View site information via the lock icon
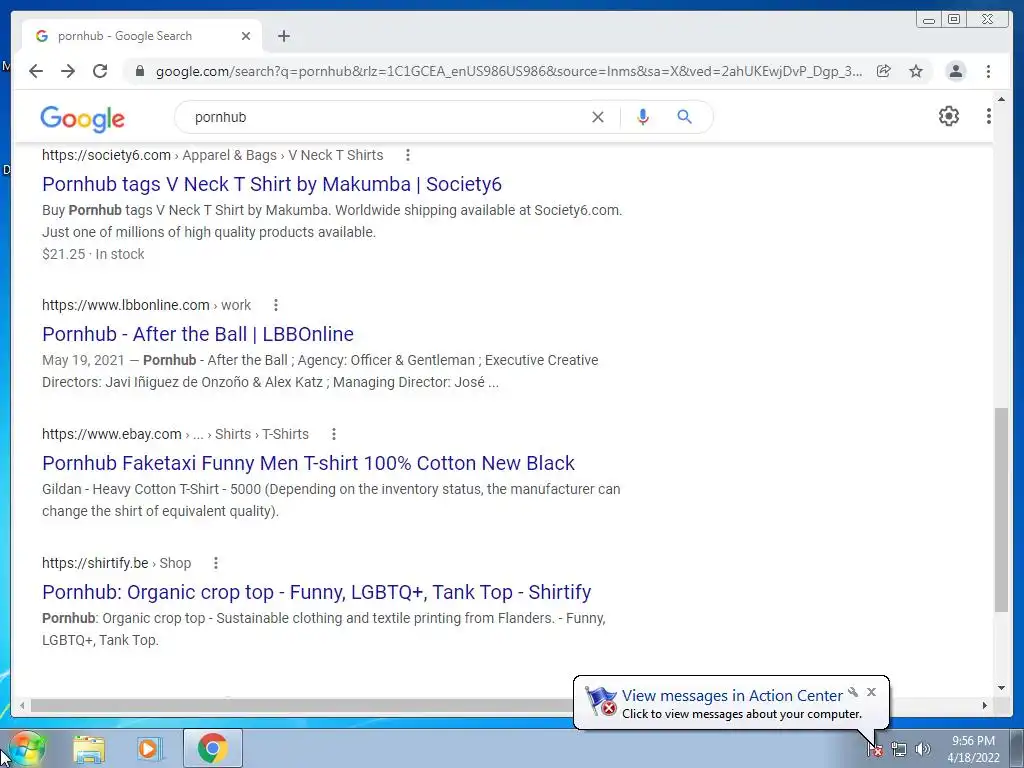1024x768 pixels. pos(139,71)
